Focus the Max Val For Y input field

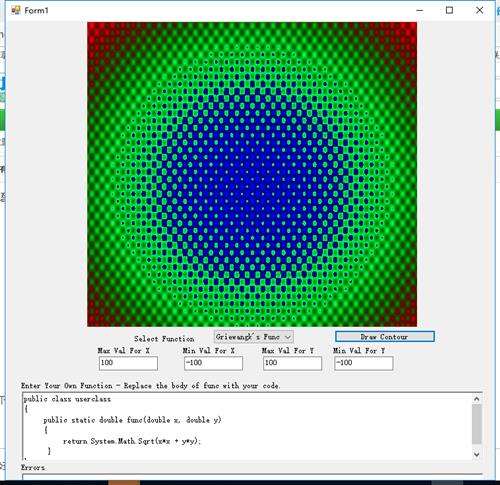292,363
